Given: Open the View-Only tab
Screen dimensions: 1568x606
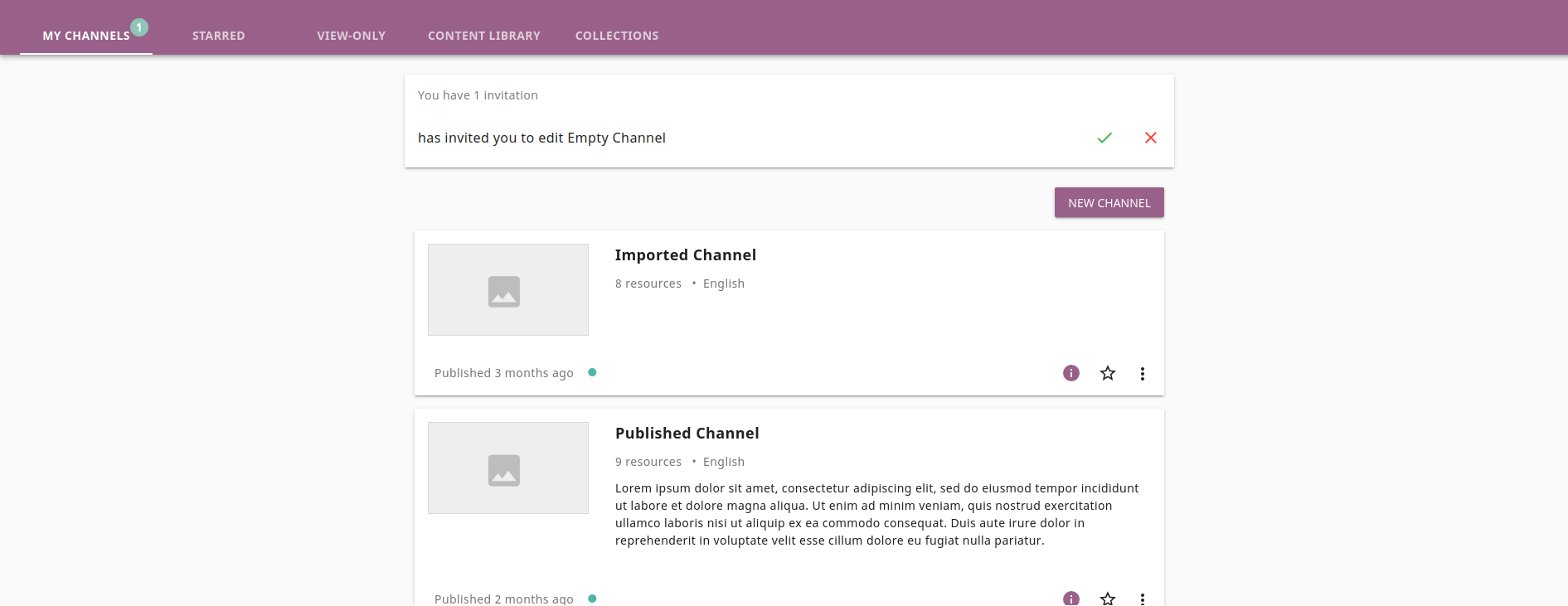Looking at the screenshot, I should [352, 36].
